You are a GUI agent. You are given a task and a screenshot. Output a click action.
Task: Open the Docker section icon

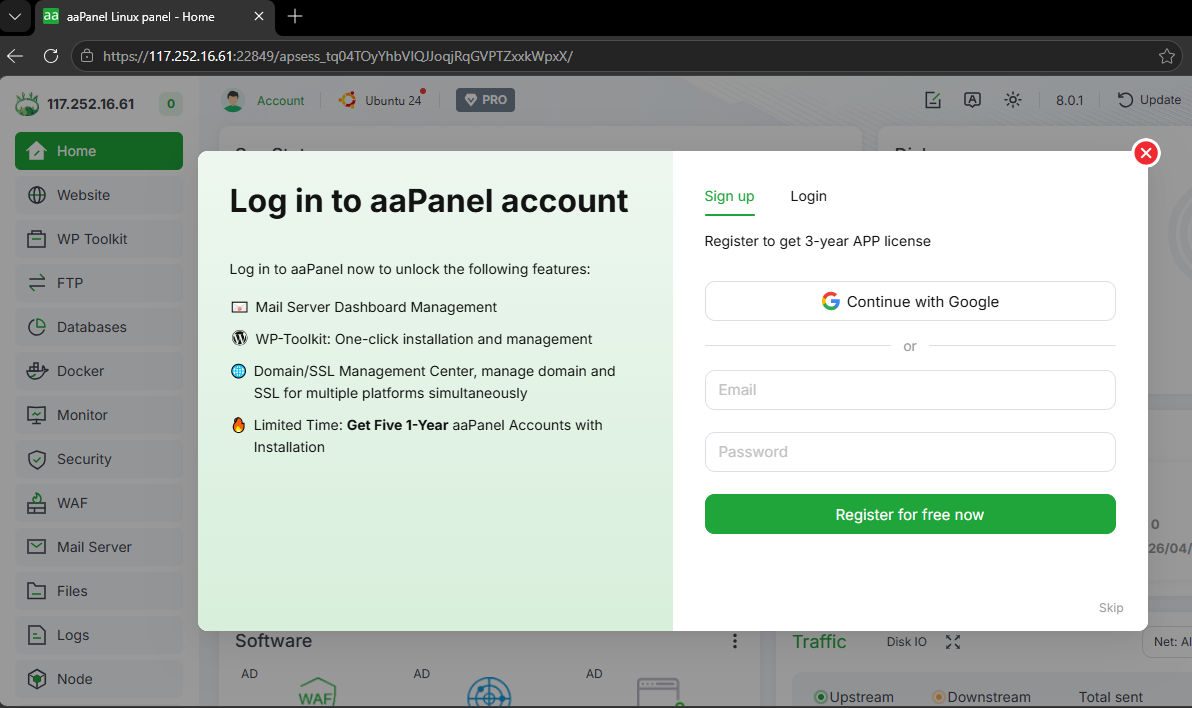[37, 371]
